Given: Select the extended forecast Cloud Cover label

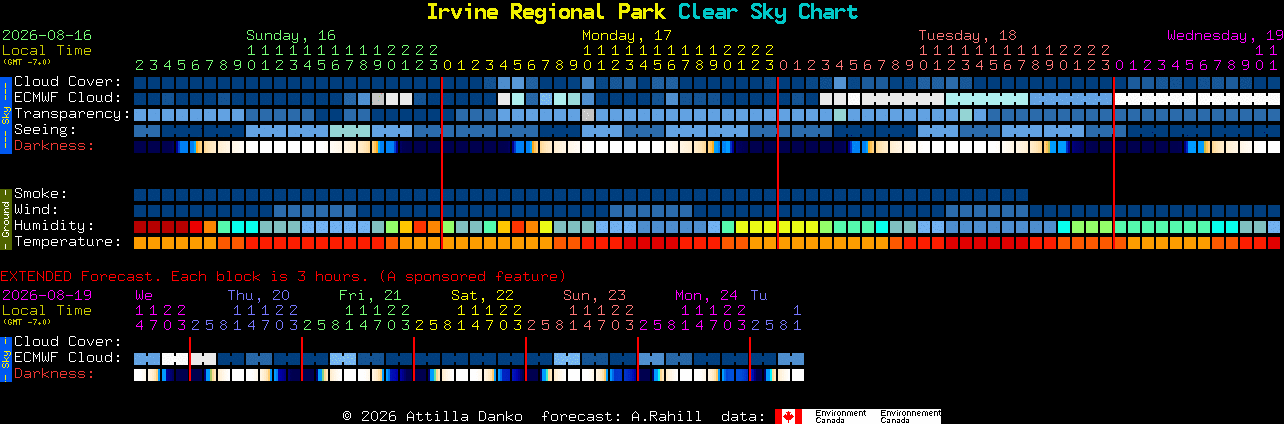Looking at the screenshot, I should [x=68, y=342].
